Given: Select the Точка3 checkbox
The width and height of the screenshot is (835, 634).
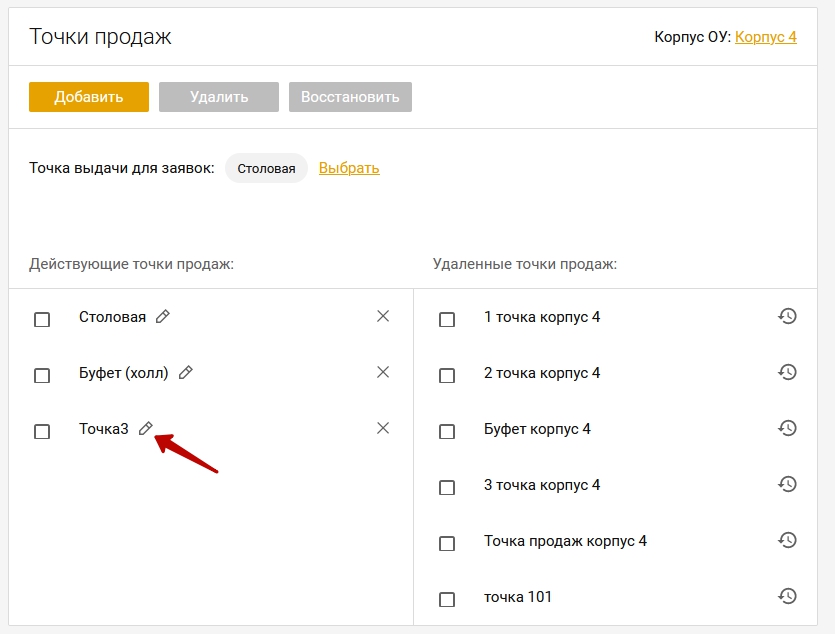Looking at the screenshot, I should tap(42, 431).
